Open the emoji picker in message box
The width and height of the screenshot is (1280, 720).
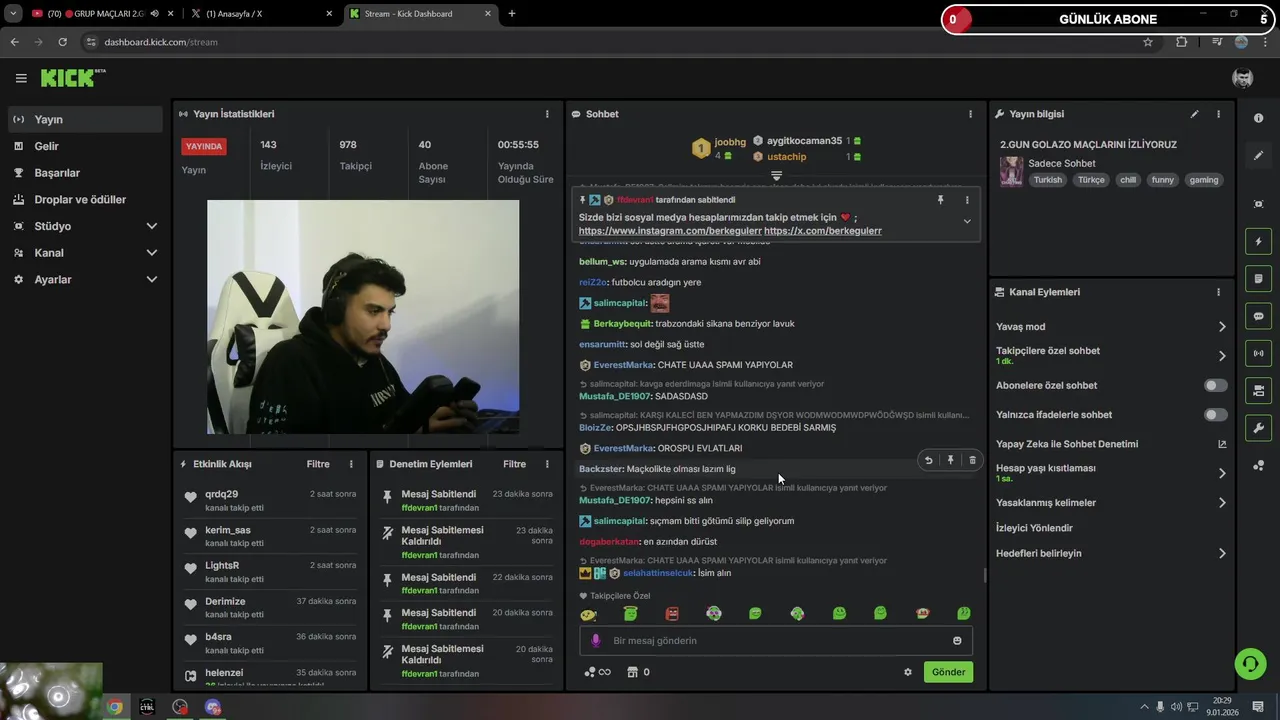(x=957, y=641)
